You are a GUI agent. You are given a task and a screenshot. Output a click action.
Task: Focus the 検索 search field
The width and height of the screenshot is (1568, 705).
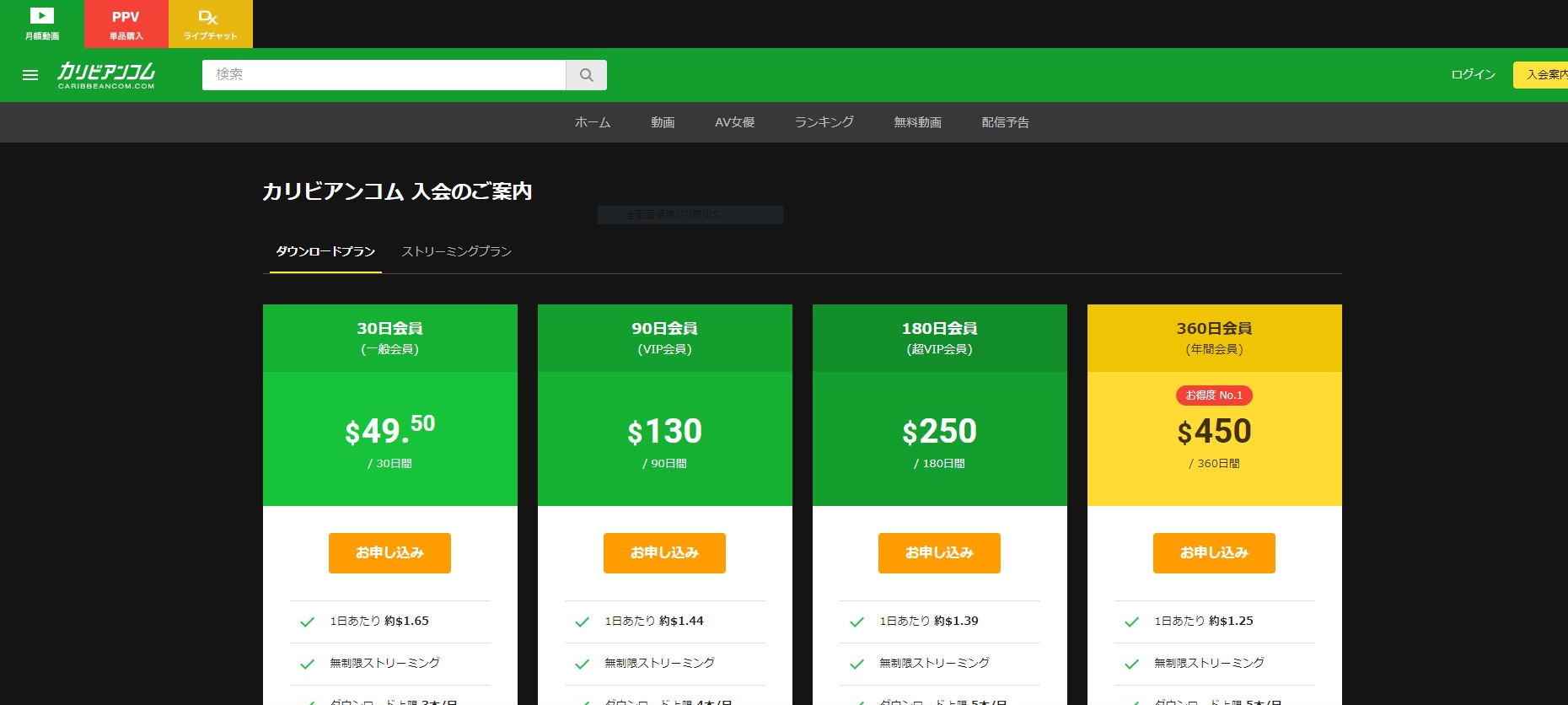(x=384, y=75)
